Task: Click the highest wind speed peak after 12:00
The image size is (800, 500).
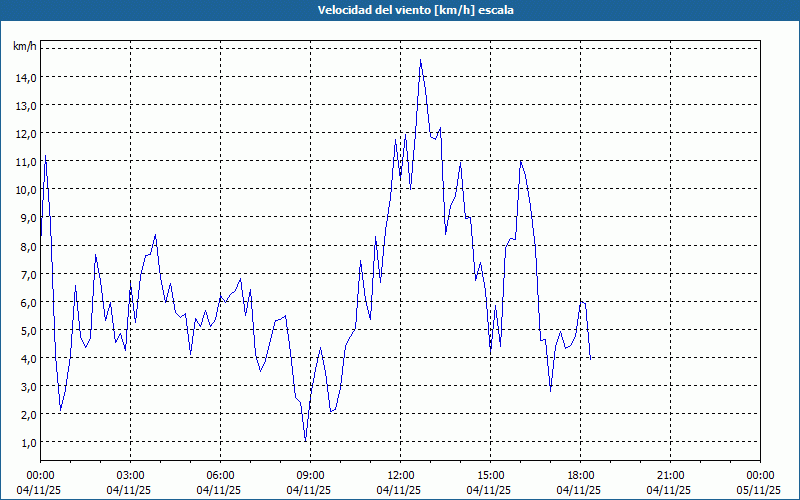Action: point(420,60)
